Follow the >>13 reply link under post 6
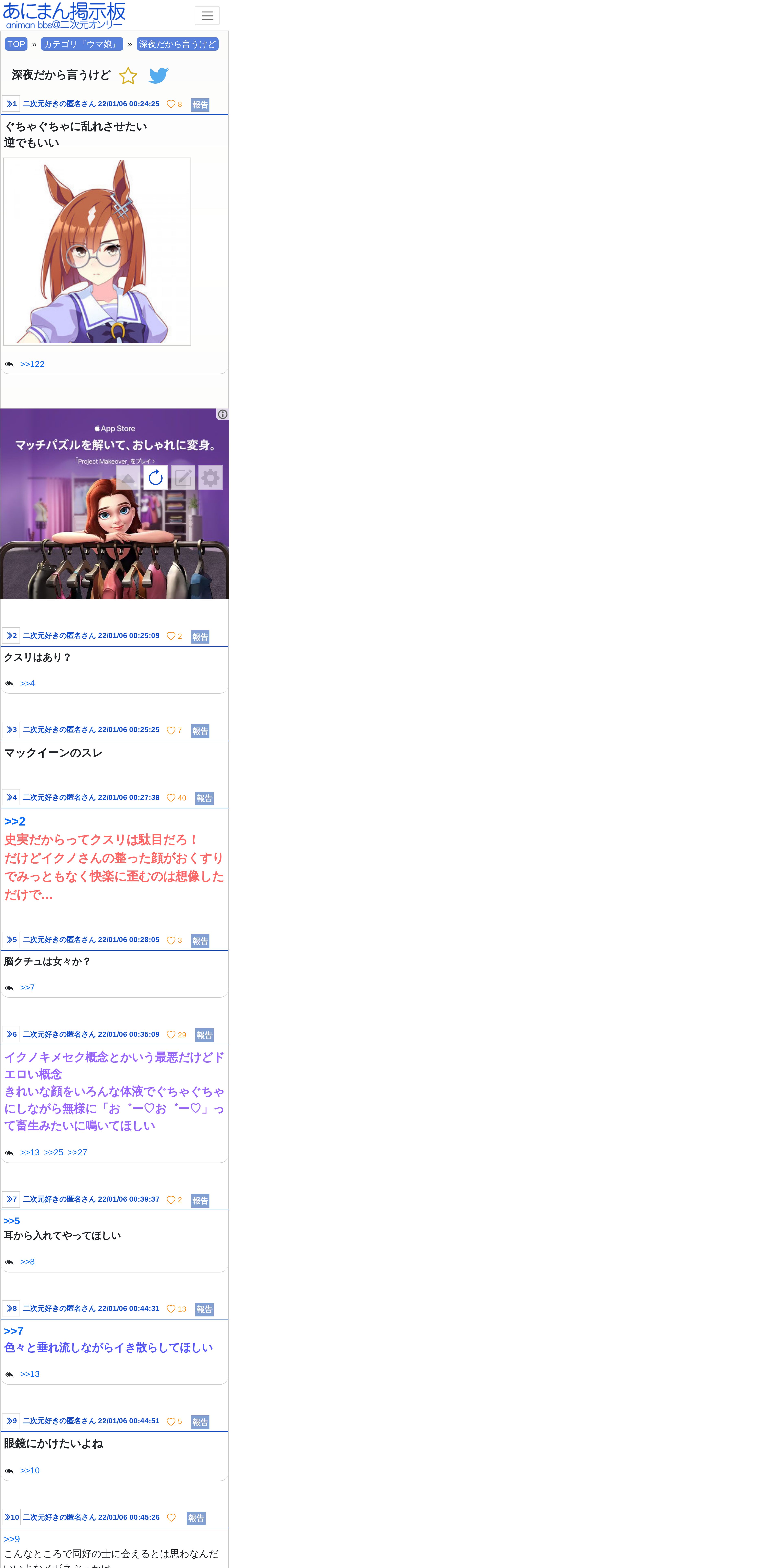Viewport: 784px width, 1568px height. click(x=30, y=1152)
